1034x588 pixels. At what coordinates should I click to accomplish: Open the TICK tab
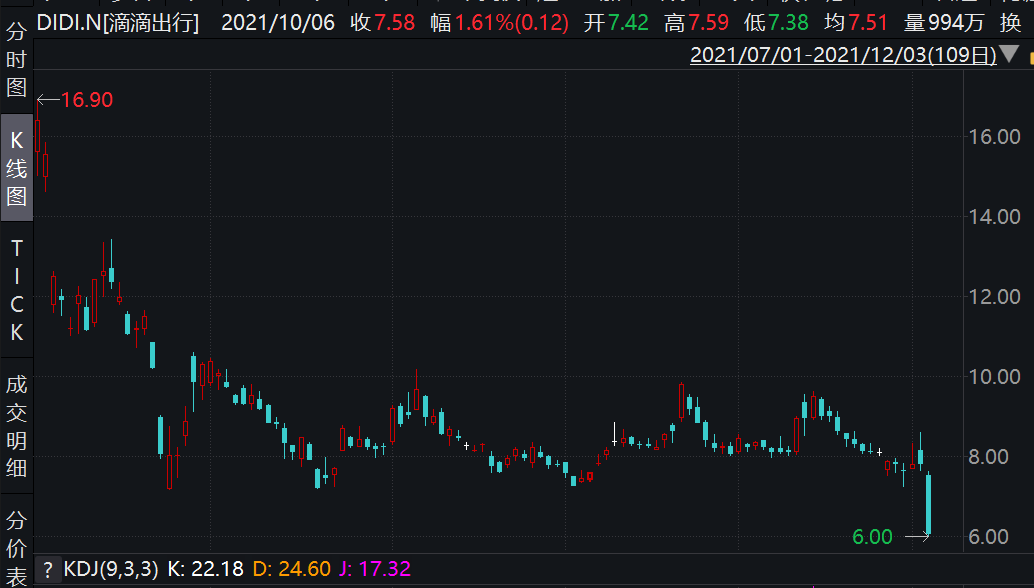pos(16,291)
